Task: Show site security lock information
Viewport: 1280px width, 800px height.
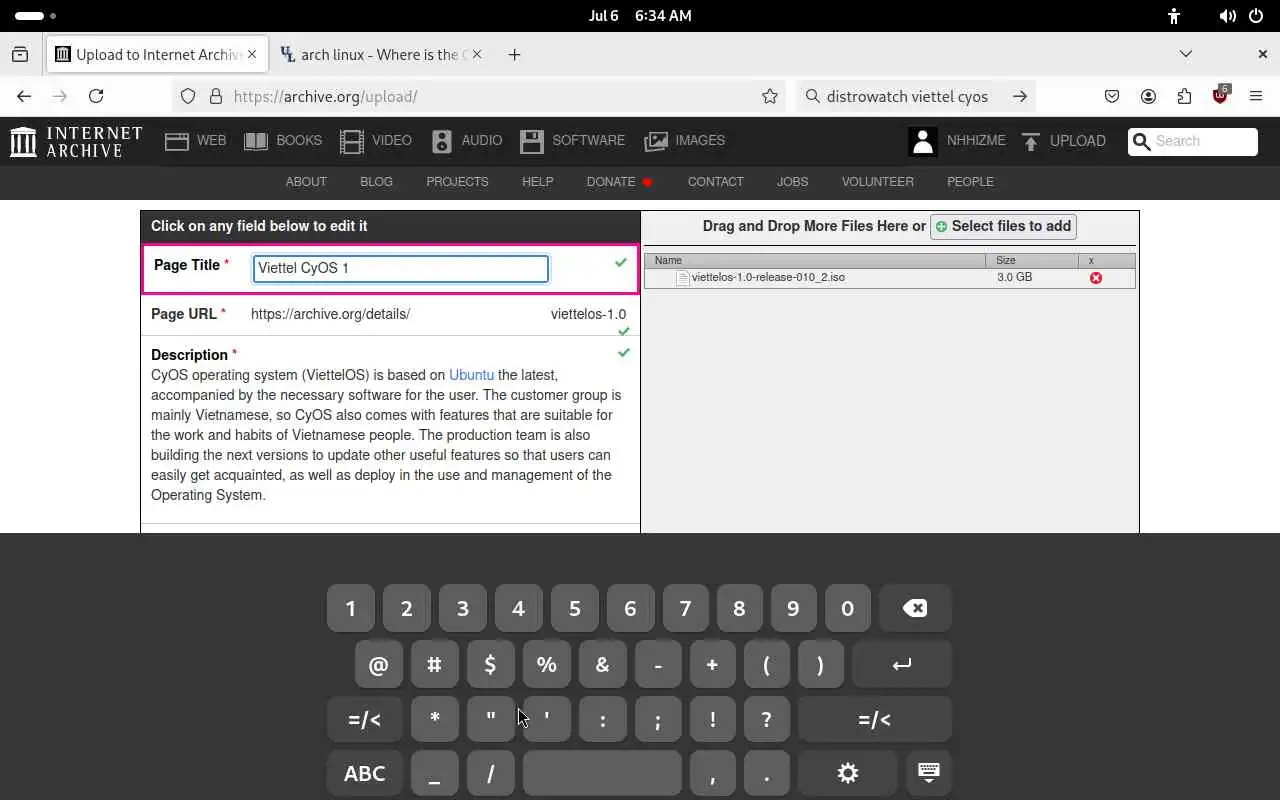Action: [x=215, y=96]
